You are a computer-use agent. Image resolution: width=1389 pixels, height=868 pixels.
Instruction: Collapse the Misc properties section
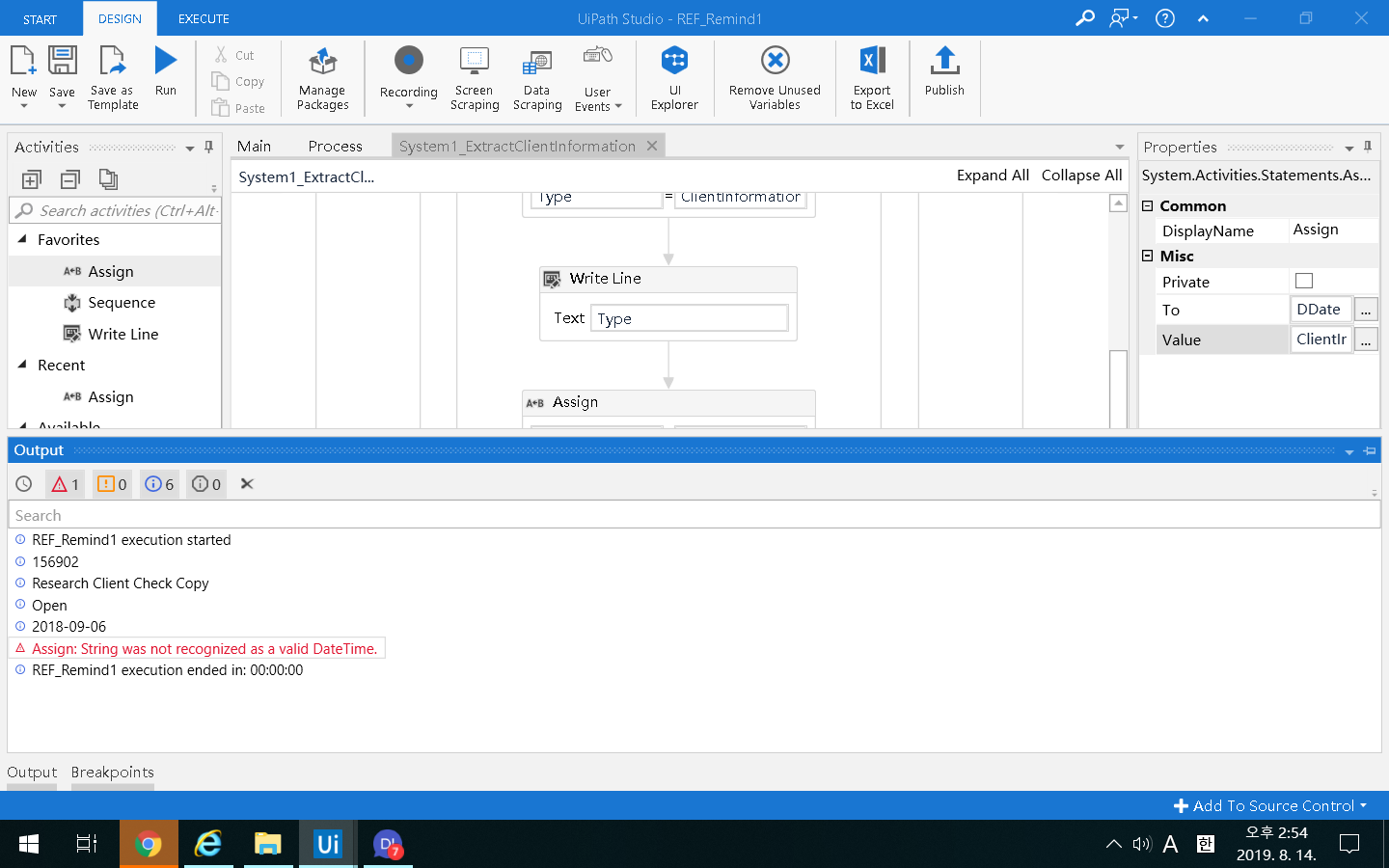[x=1148, y=256]
